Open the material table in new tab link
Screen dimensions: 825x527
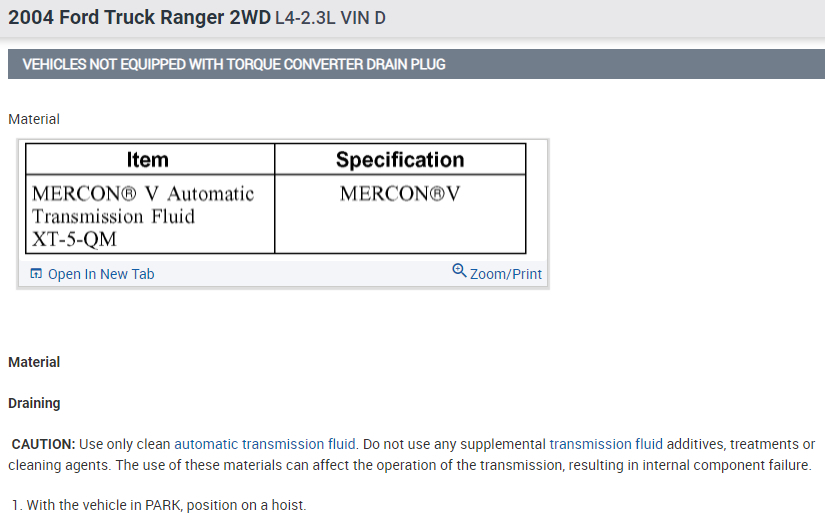(100, 274)
